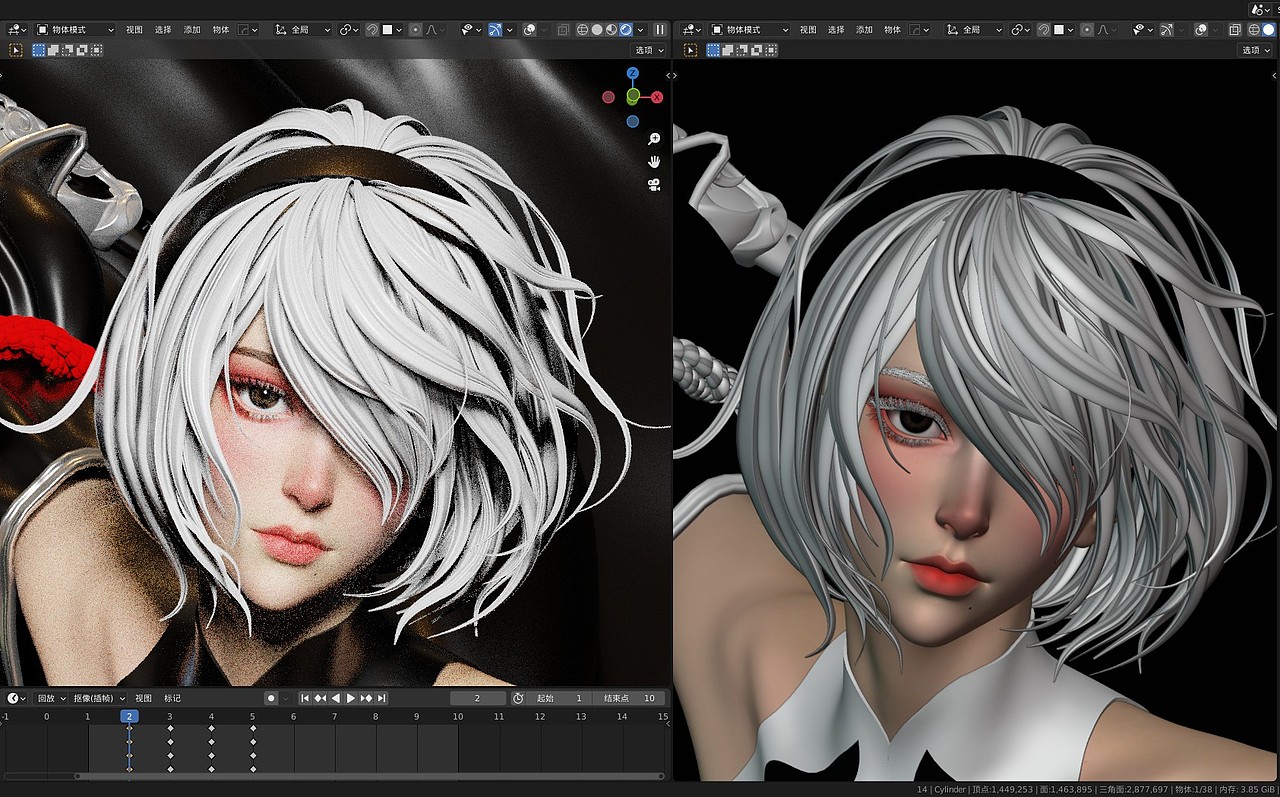Choose intersect selection mode in left viewport
Screen dimensions: 1280x797
point(95,50)
